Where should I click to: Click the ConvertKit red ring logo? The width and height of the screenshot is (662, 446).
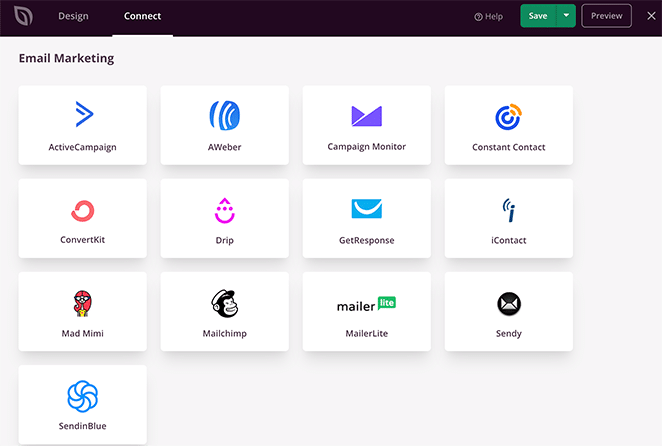(83, 211)
